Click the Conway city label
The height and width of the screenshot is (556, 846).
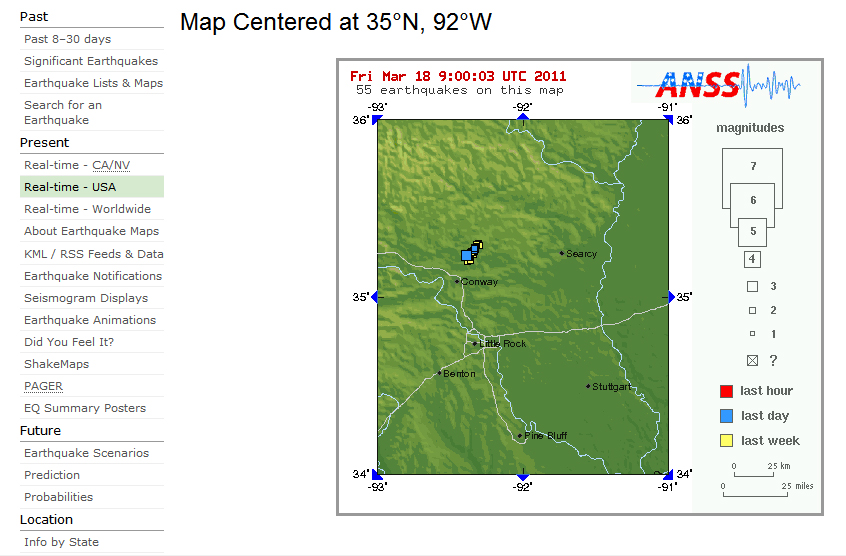point(479,282)
